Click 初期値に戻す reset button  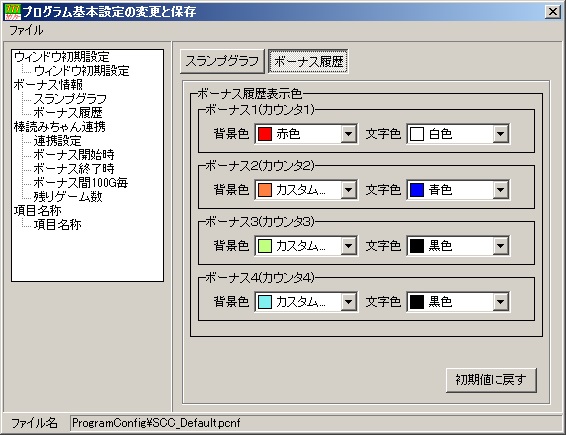tap(491, 380)
